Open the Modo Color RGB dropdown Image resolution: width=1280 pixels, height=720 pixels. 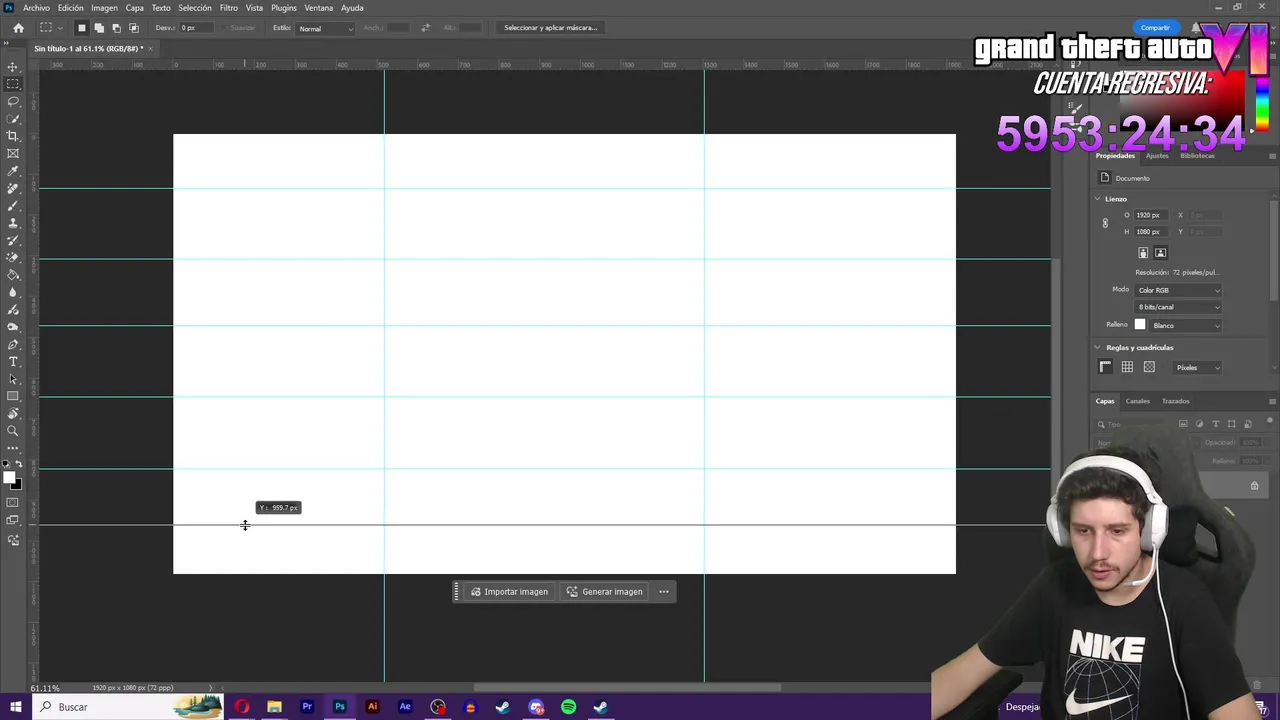point(1178,290)
